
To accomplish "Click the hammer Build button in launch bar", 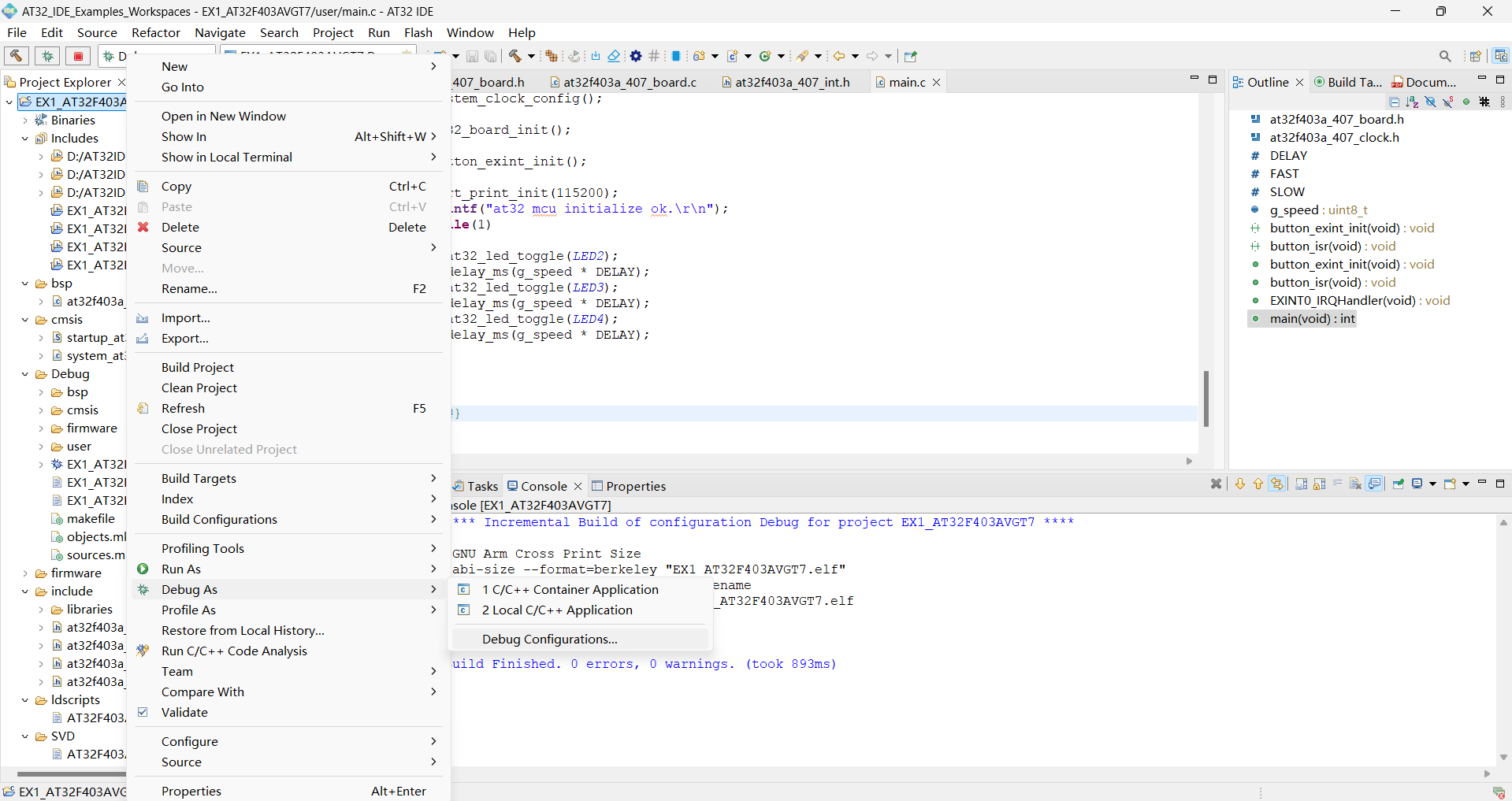I will [17, 56].
